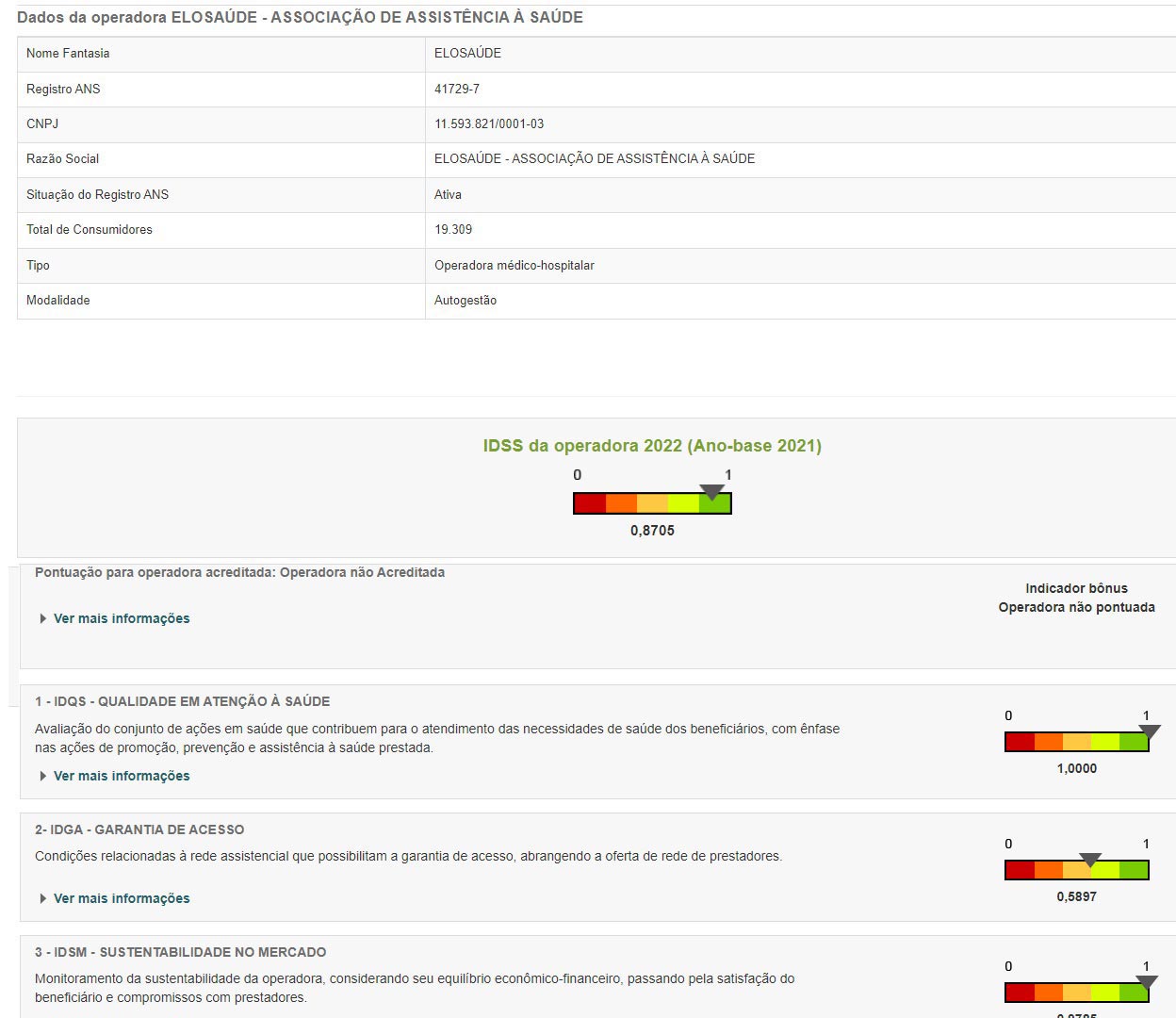
Task: Click the IDSS score 0,8705
Action: 652,531
